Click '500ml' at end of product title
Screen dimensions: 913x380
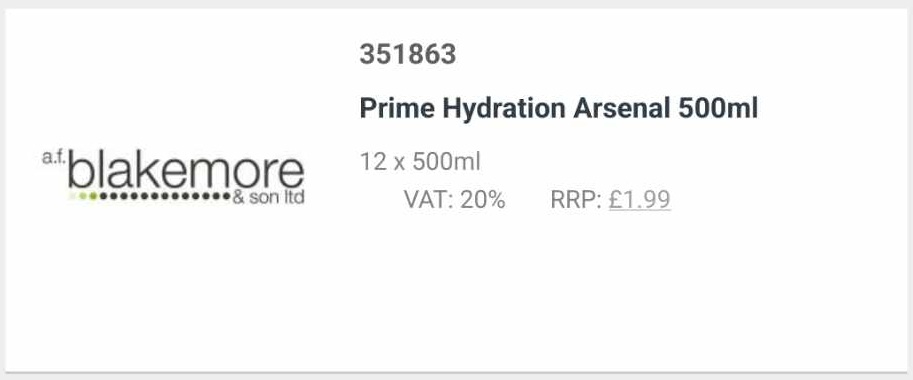tap(718, 109)
